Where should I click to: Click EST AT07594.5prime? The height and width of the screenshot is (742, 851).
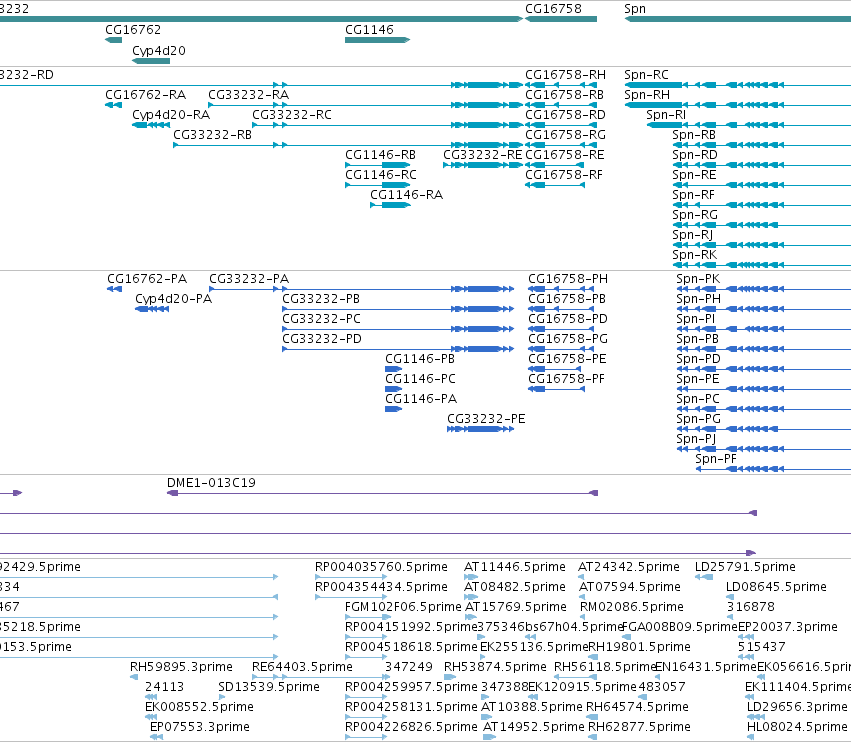pyautogui.click(x=630, y=587)
